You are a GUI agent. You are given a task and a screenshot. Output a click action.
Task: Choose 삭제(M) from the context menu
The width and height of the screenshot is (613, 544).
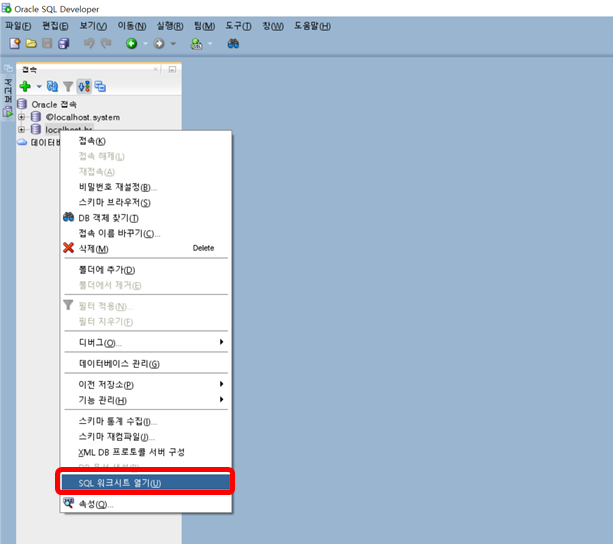[146, 249]
